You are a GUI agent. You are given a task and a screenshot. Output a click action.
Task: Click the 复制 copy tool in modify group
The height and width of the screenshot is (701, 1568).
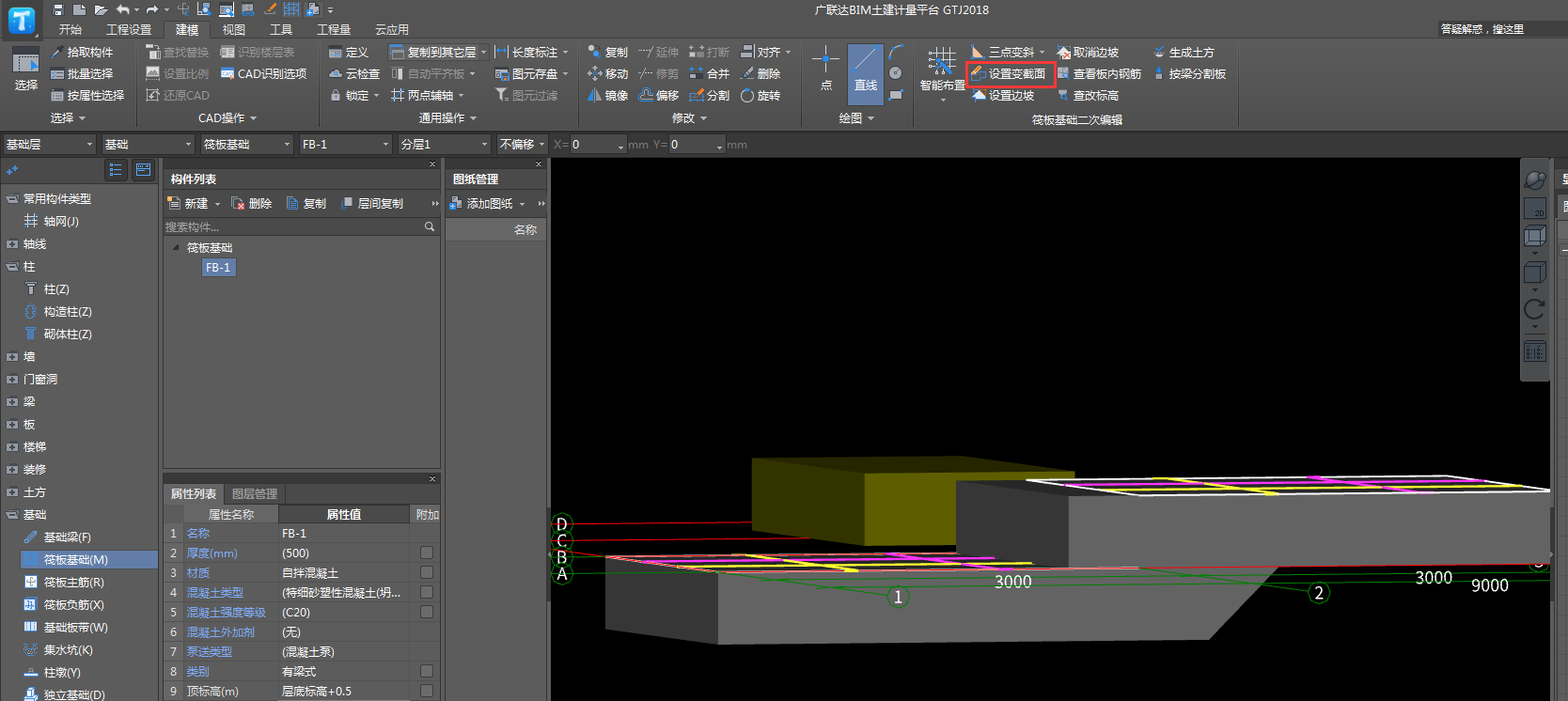608,53
